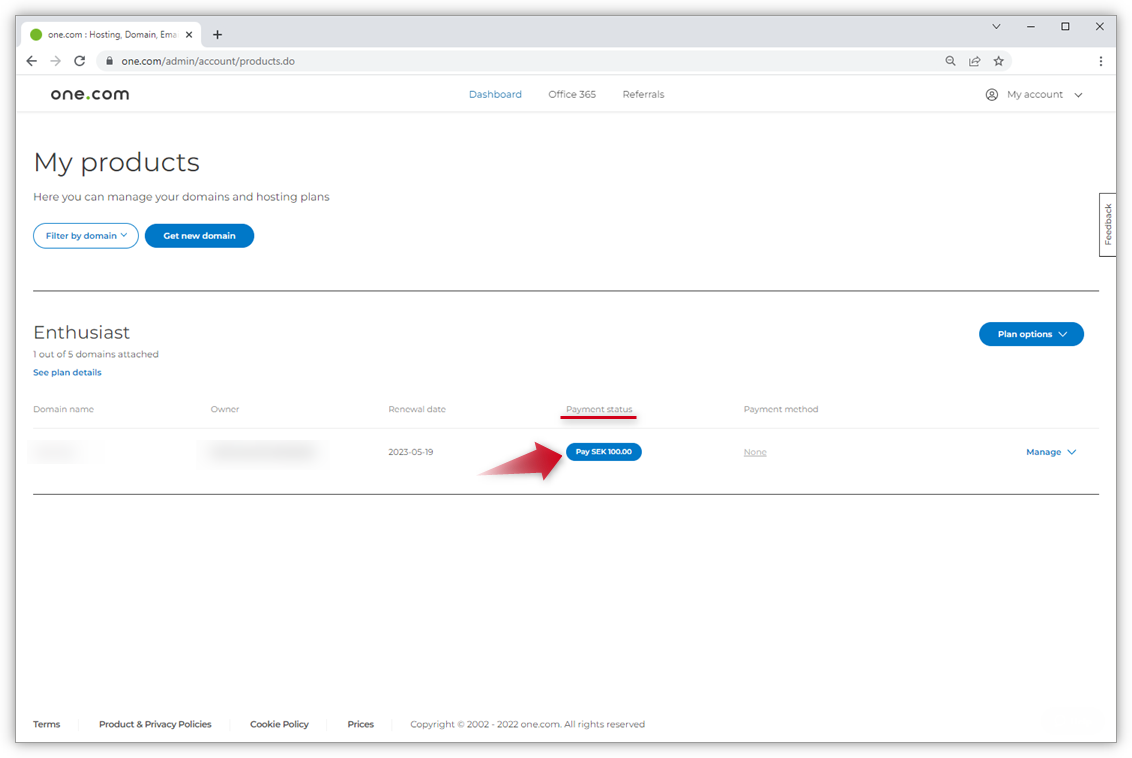Select the Dashboard navigation item
This screenshot has width=1132, height=758.
coord(495,94)
